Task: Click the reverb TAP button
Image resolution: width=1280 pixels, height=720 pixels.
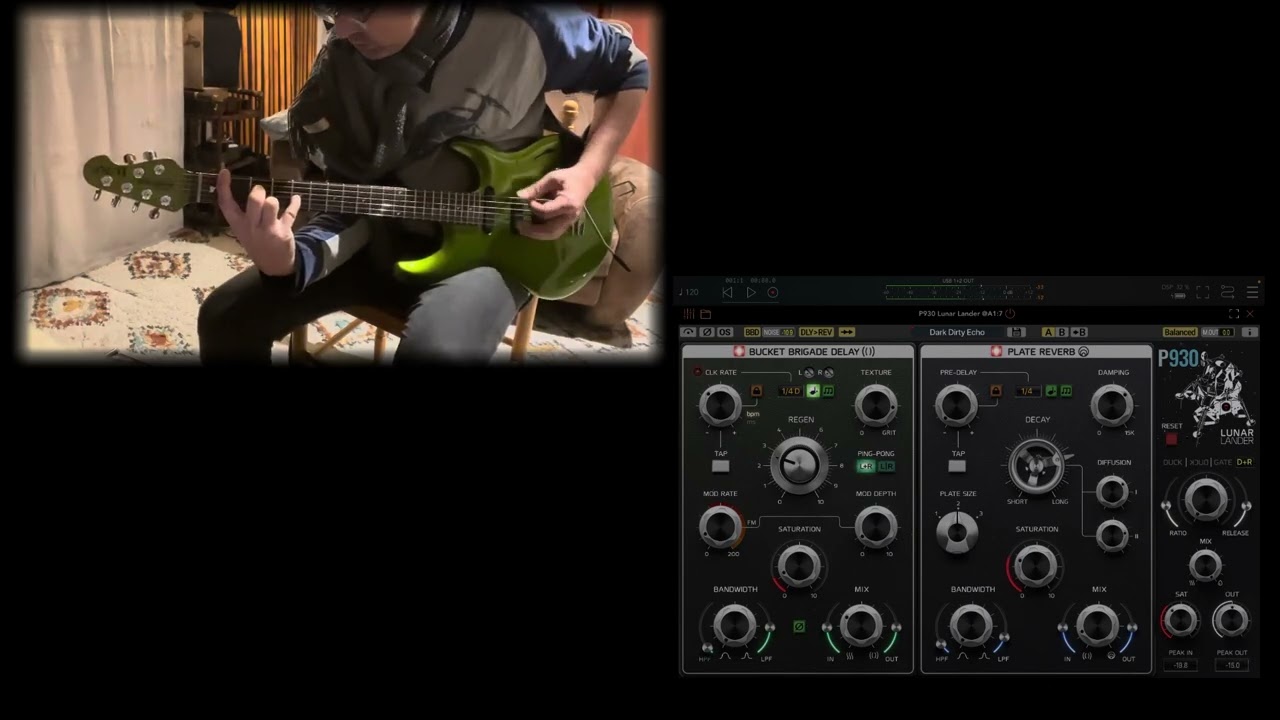Action: pos(957,466)
